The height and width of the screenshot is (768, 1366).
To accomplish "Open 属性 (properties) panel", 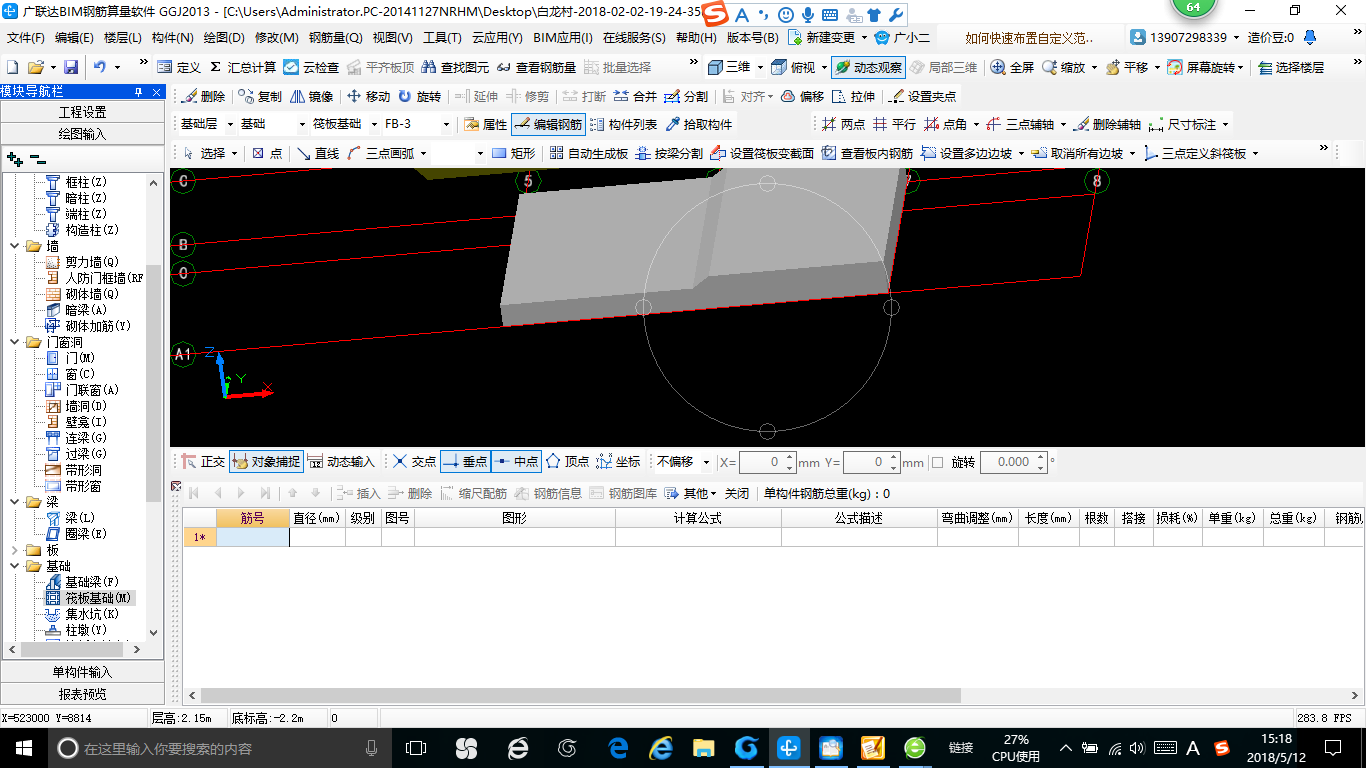I will [486, 125].
